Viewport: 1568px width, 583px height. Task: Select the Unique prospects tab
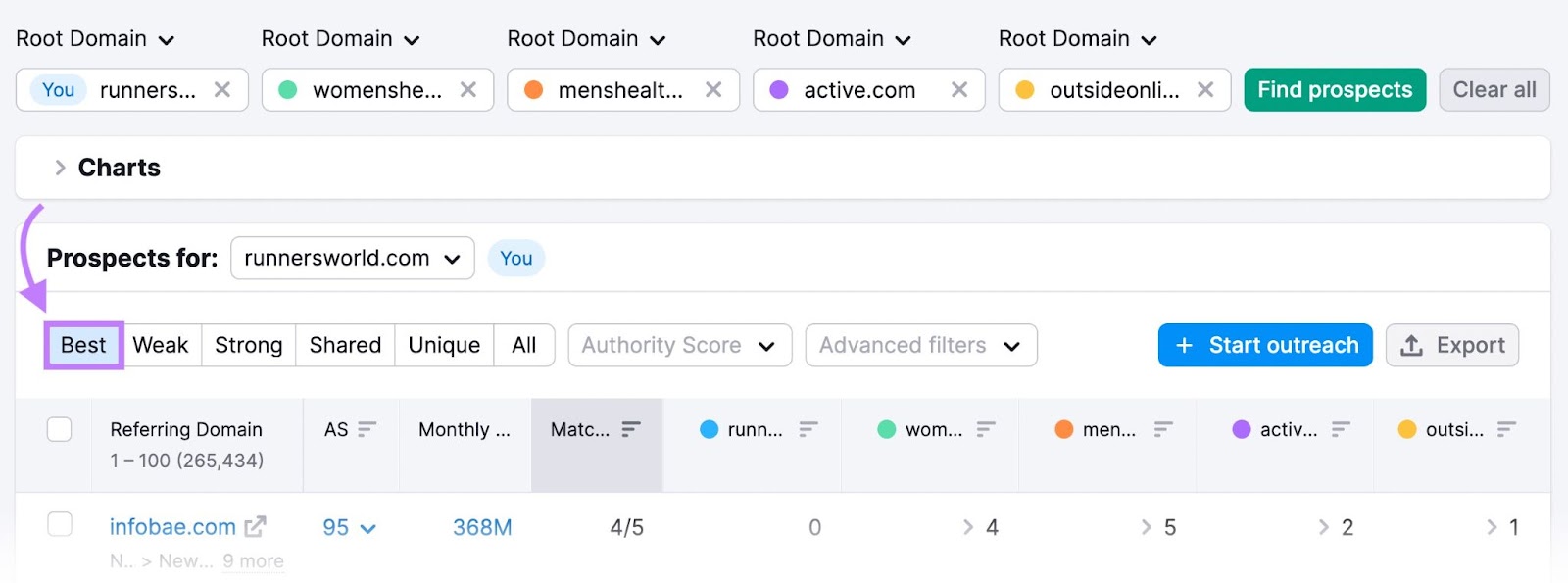click(x=444, y=346)
